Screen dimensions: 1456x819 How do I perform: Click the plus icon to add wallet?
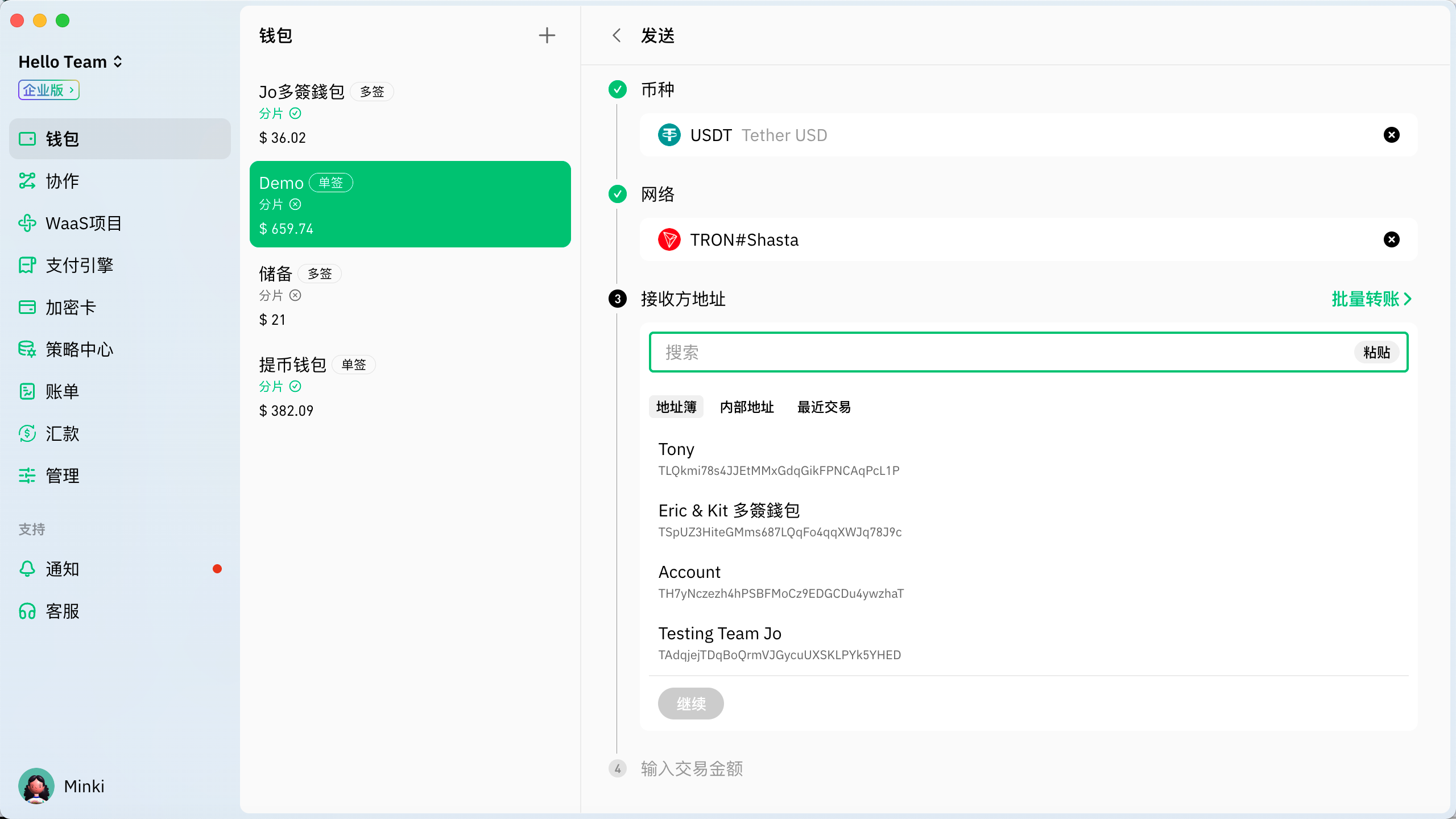coord(547,35)
